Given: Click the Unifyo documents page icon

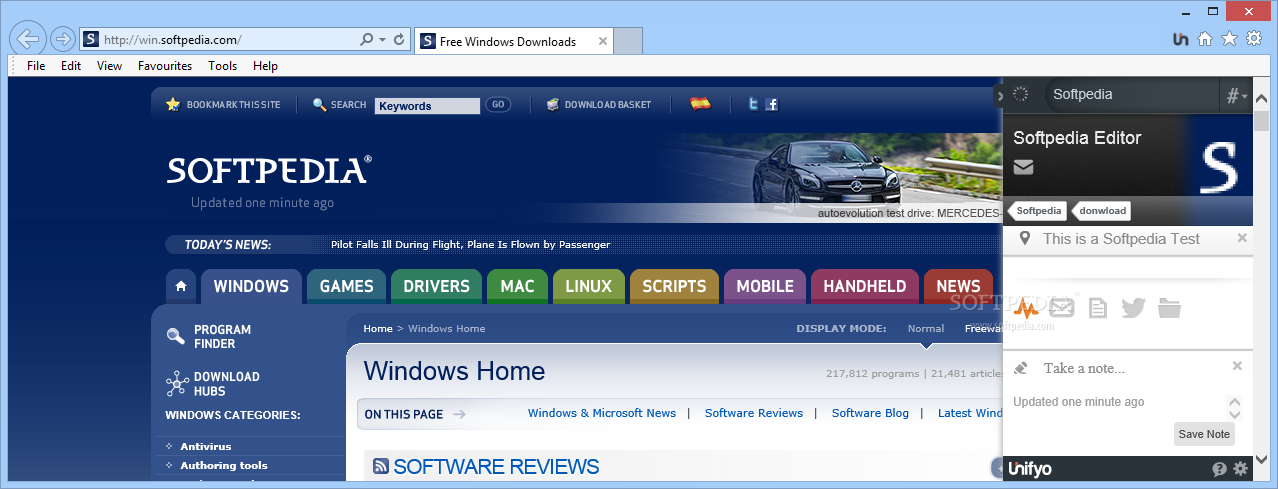Looking at the screenshot, I should [x=1098, y=308].
